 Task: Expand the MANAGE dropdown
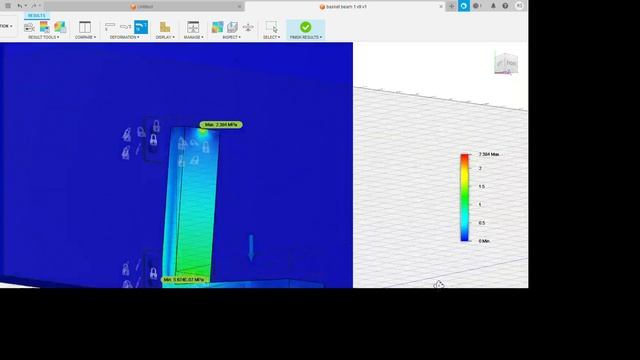[x=193, y=37]
